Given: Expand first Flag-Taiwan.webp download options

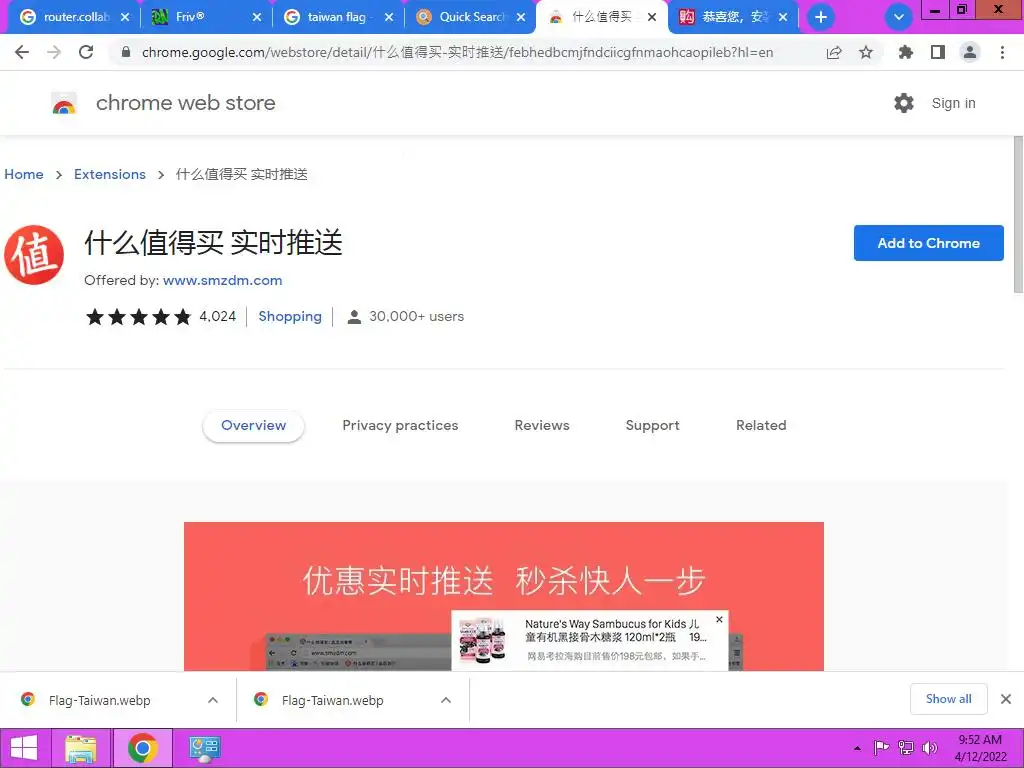Looking at the screenshot, I should 213,700.
